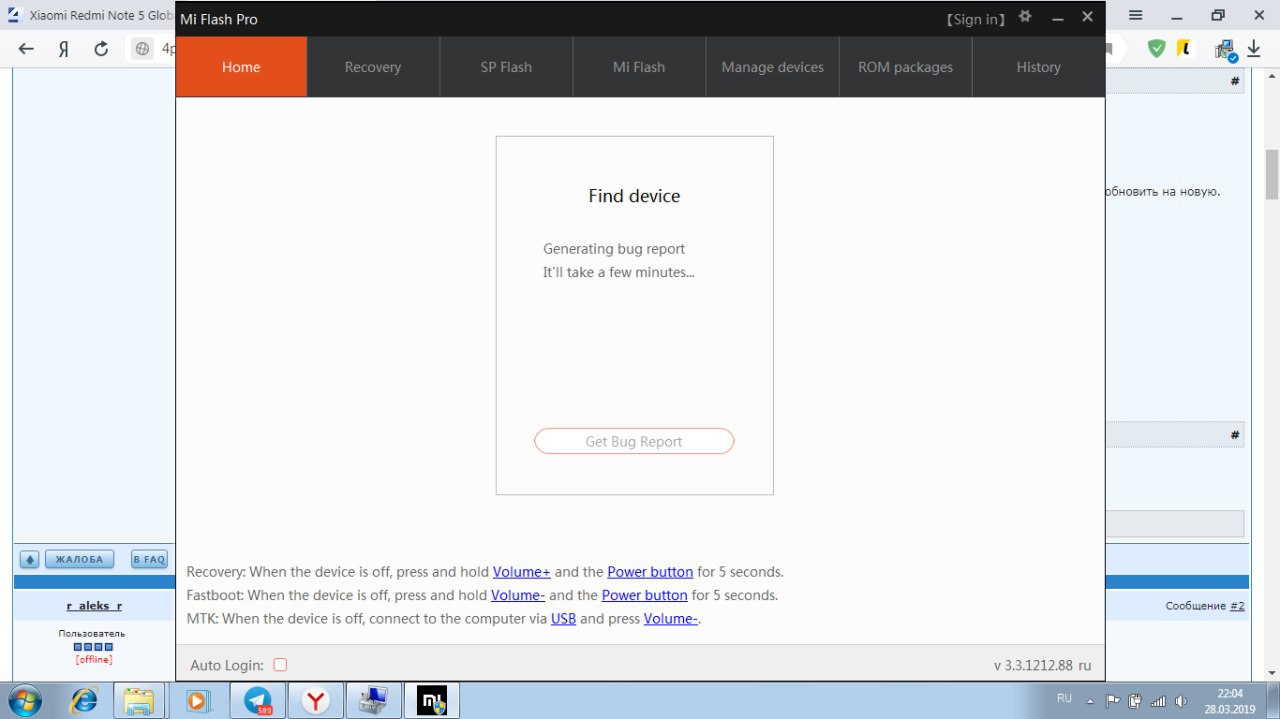This screenshot has height=719, width=1280.
Task: Open the Manage devices tab
Action: (772, 67)
